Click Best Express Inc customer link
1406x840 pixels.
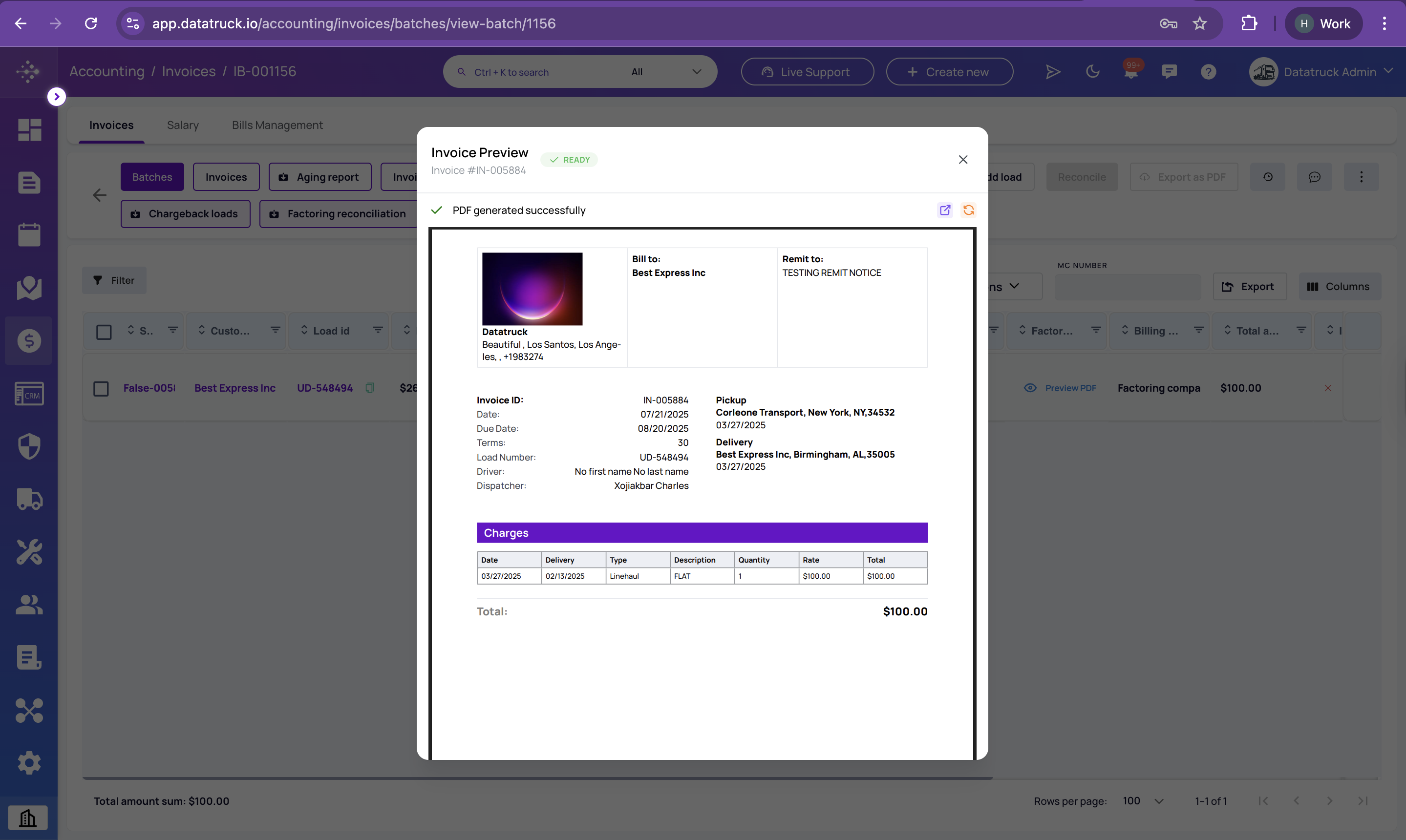pyautogui.click(x=234, y=388)
